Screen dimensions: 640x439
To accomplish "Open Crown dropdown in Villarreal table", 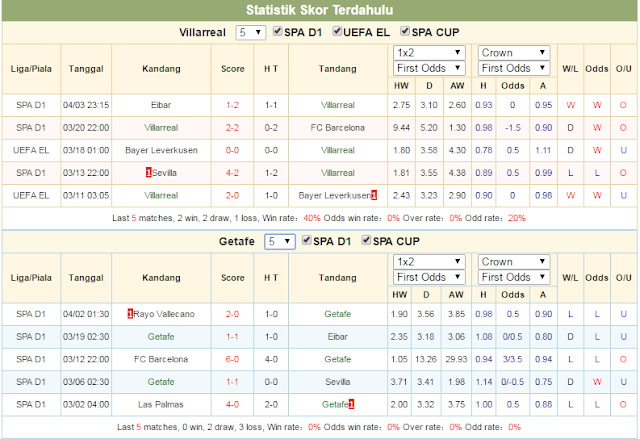I will tap(514, 53).
